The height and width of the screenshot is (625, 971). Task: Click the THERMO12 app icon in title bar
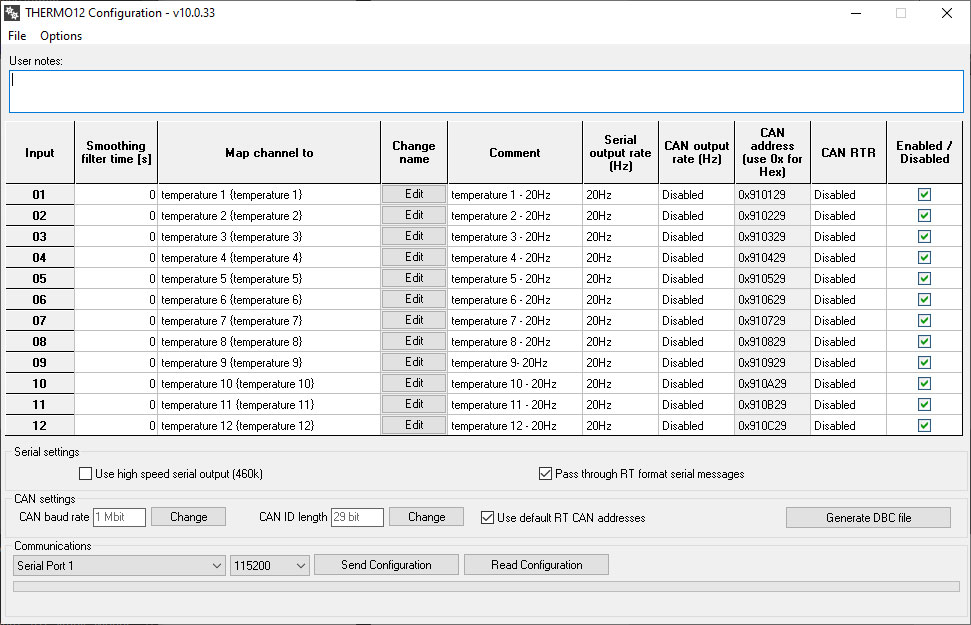coord(13,13)
